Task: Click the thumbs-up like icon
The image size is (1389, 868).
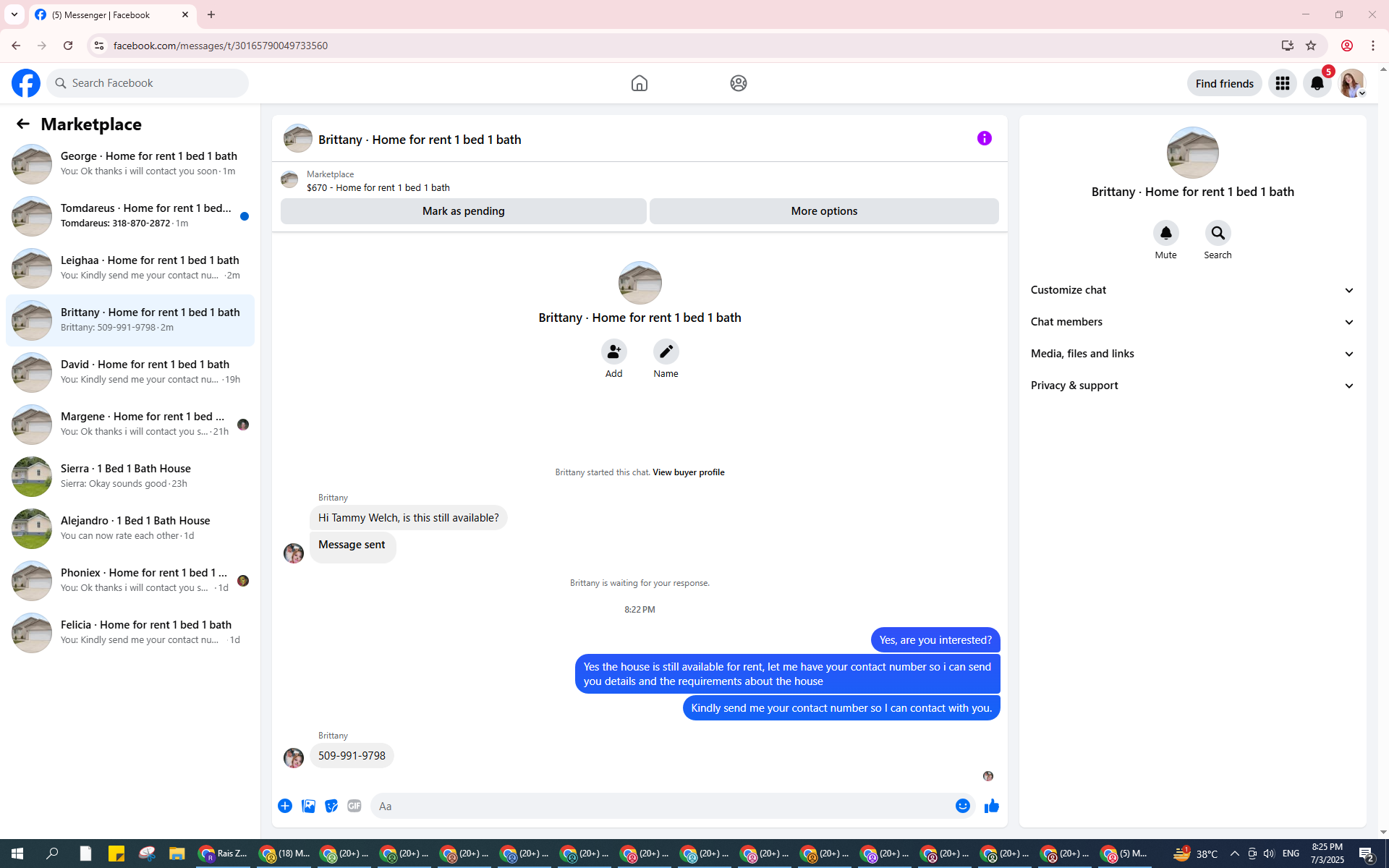Action: [991, 806]
